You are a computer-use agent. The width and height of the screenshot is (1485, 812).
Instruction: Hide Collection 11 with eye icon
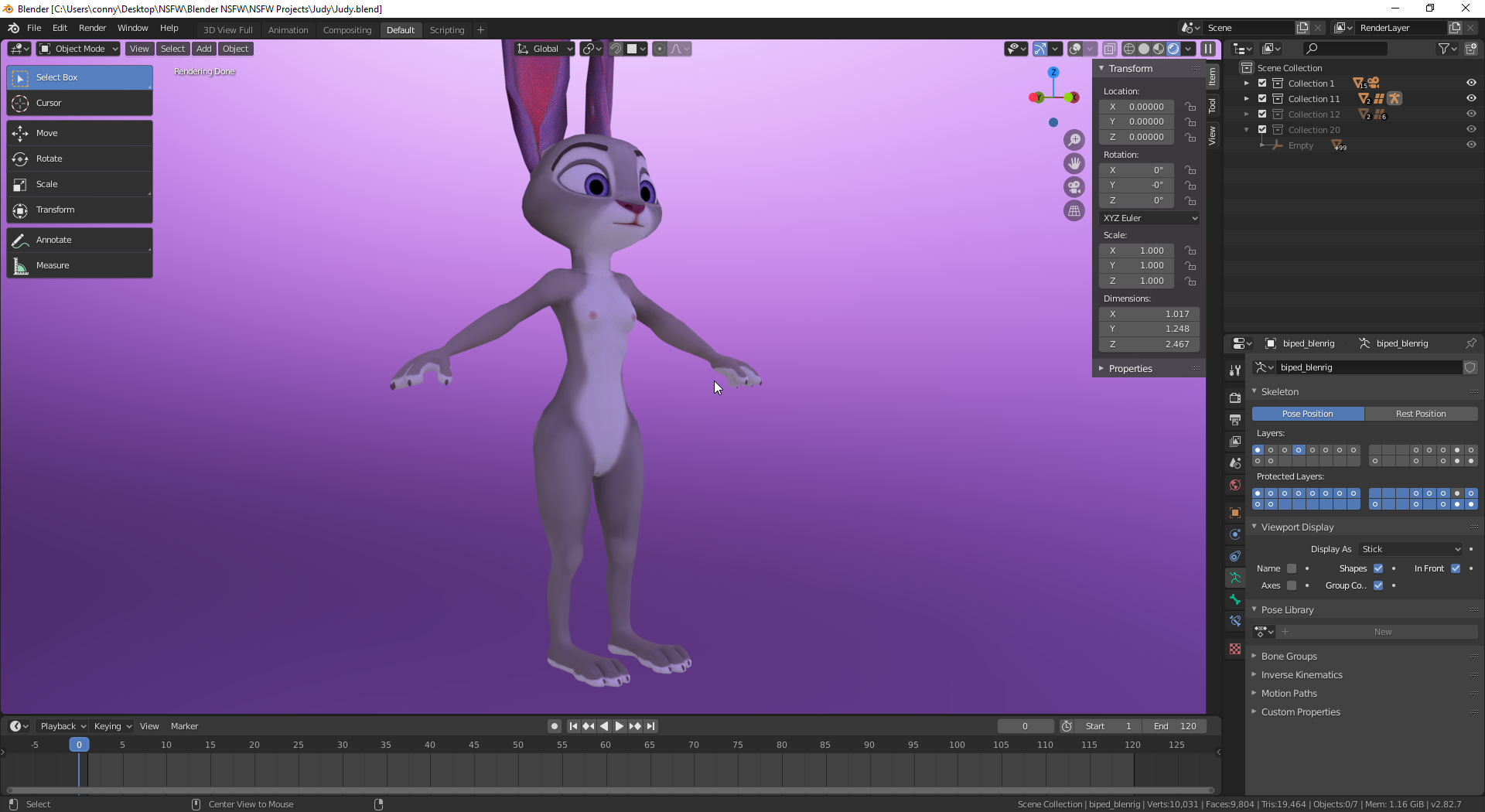pos(1471,98)
